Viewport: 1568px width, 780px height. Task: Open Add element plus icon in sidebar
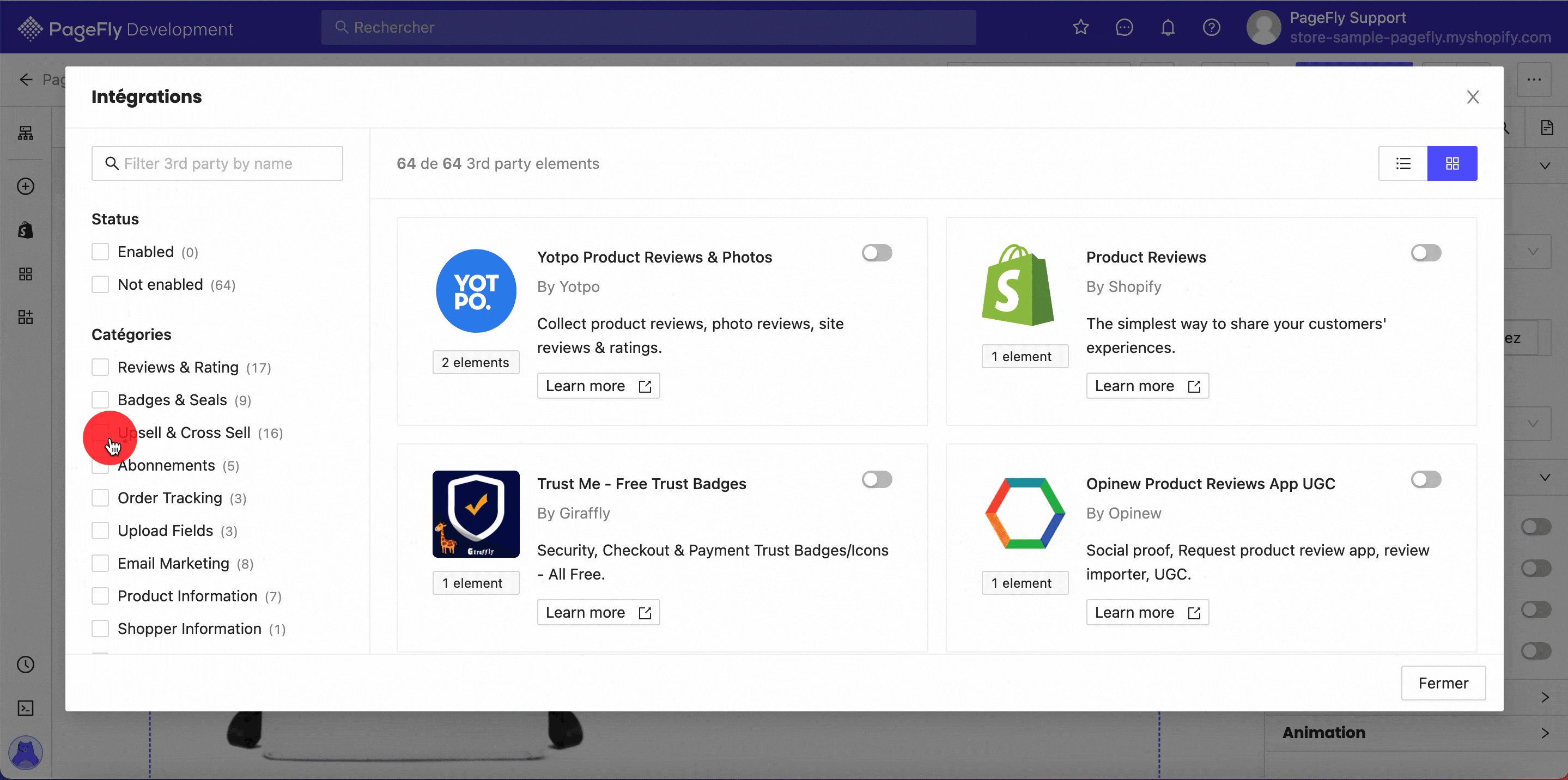click(26, 186)
